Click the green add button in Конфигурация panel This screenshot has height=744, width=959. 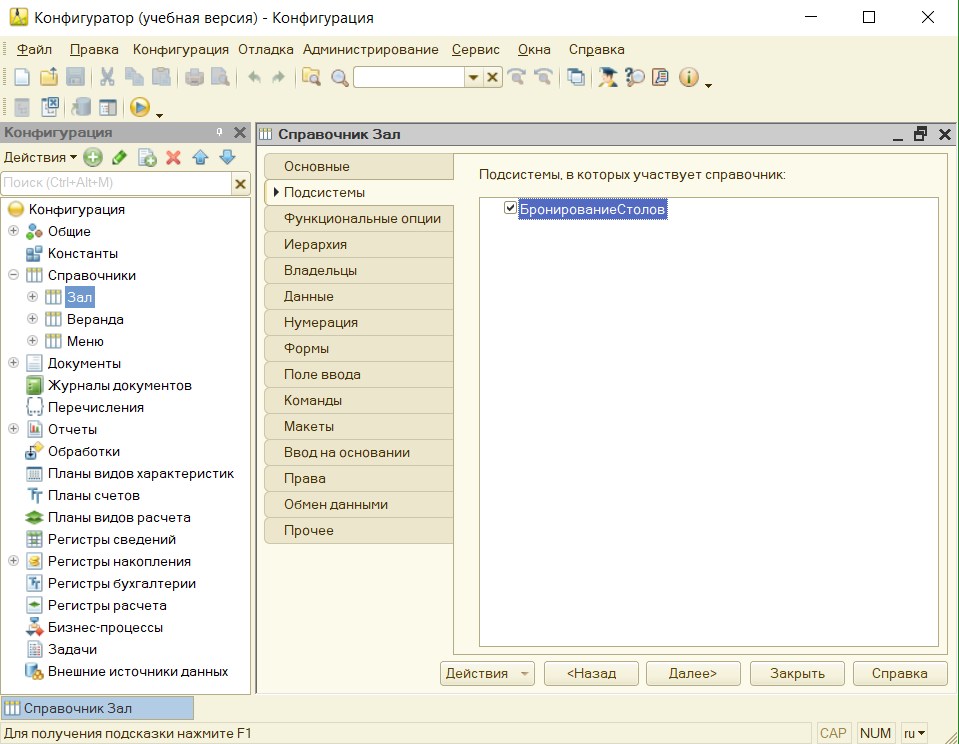tap(93, 157)
